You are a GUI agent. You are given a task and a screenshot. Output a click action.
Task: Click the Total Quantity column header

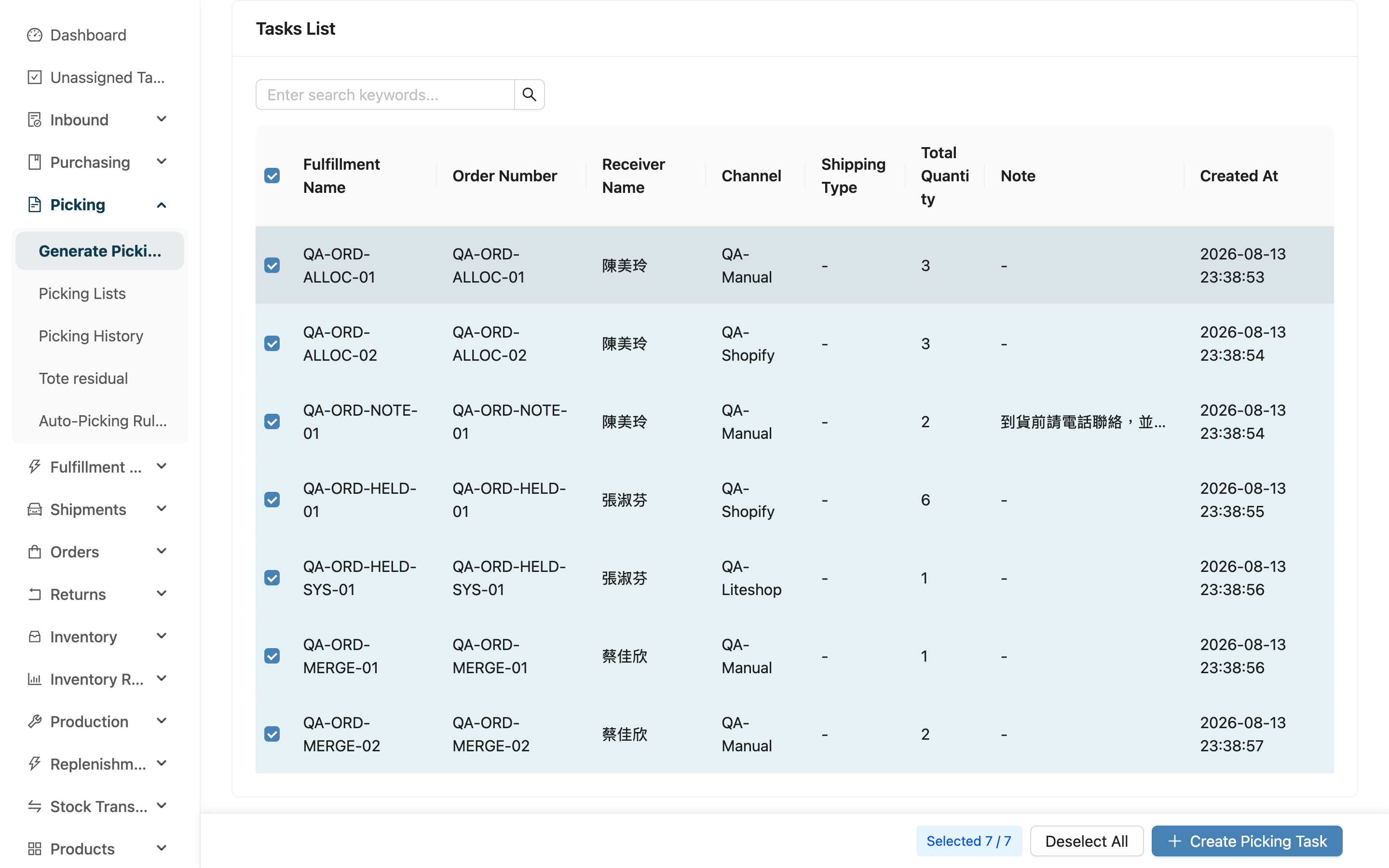pyautogui.click(x=945, y=176)
